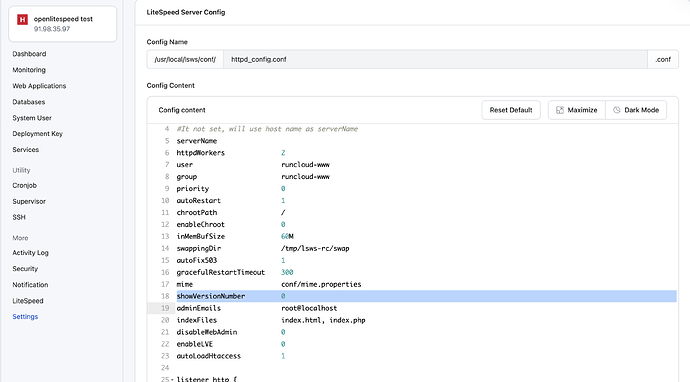Click Reset Default button

point(511,110)
